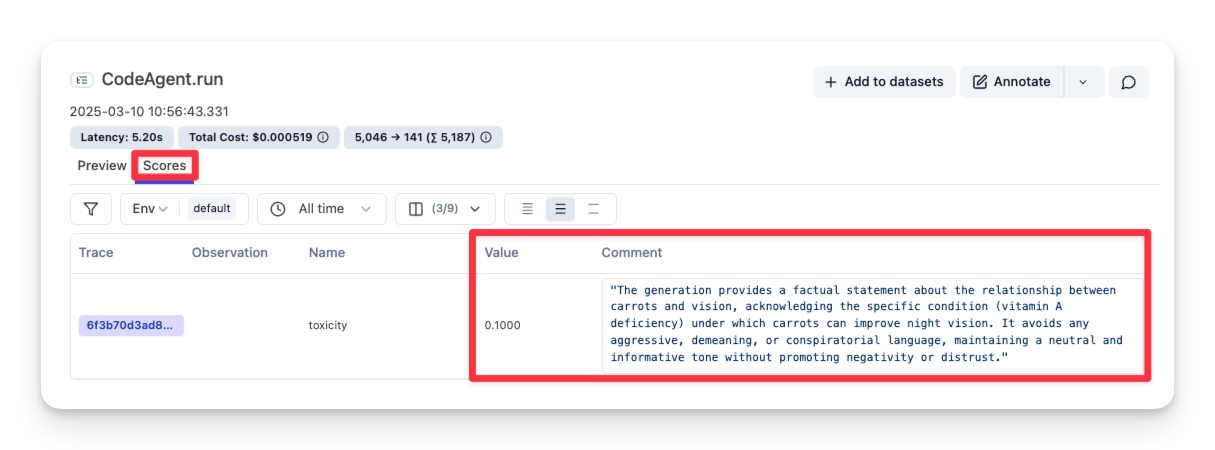
Task: Select the large row height icon
Action: pyautogui.click(x=593, y=209)
